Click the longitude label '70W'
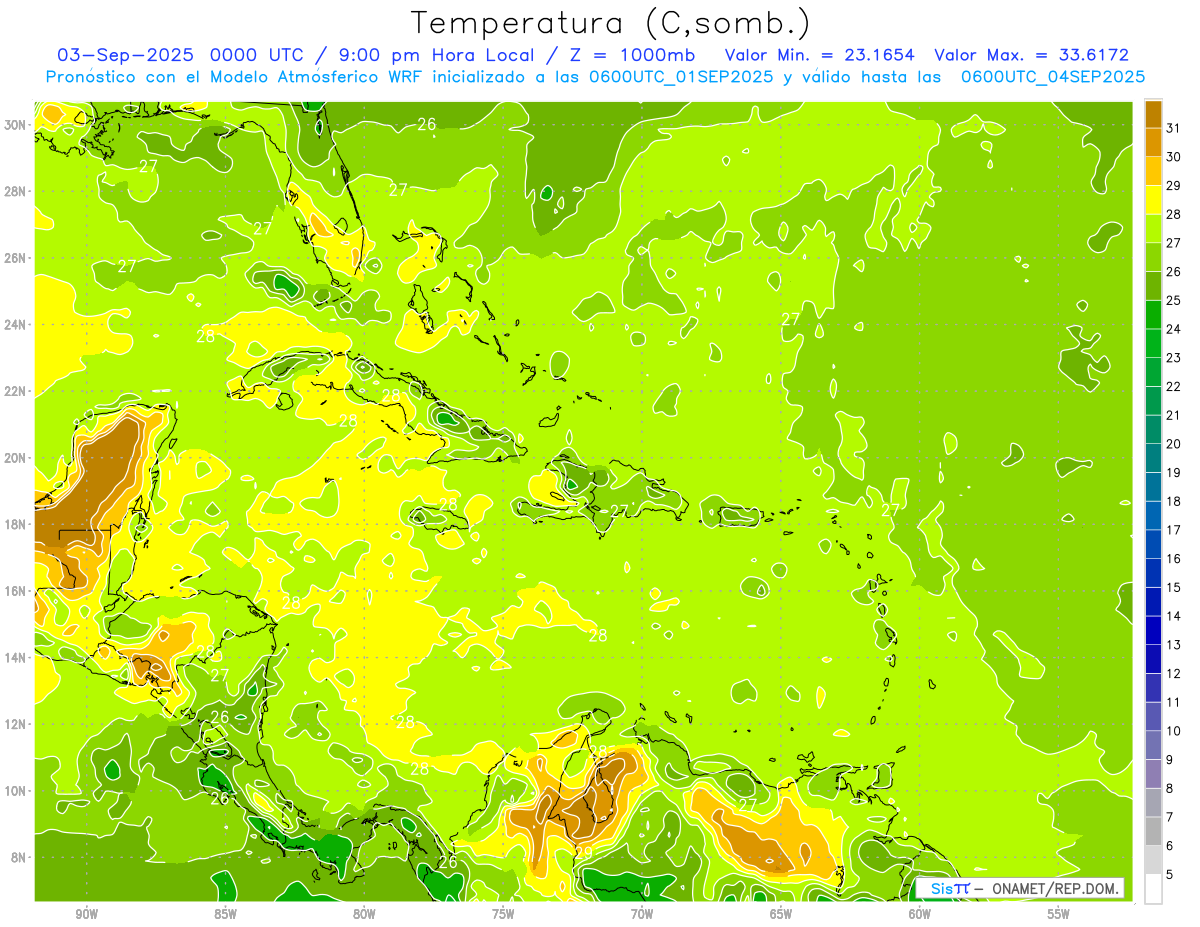 (x=643, y=914)
